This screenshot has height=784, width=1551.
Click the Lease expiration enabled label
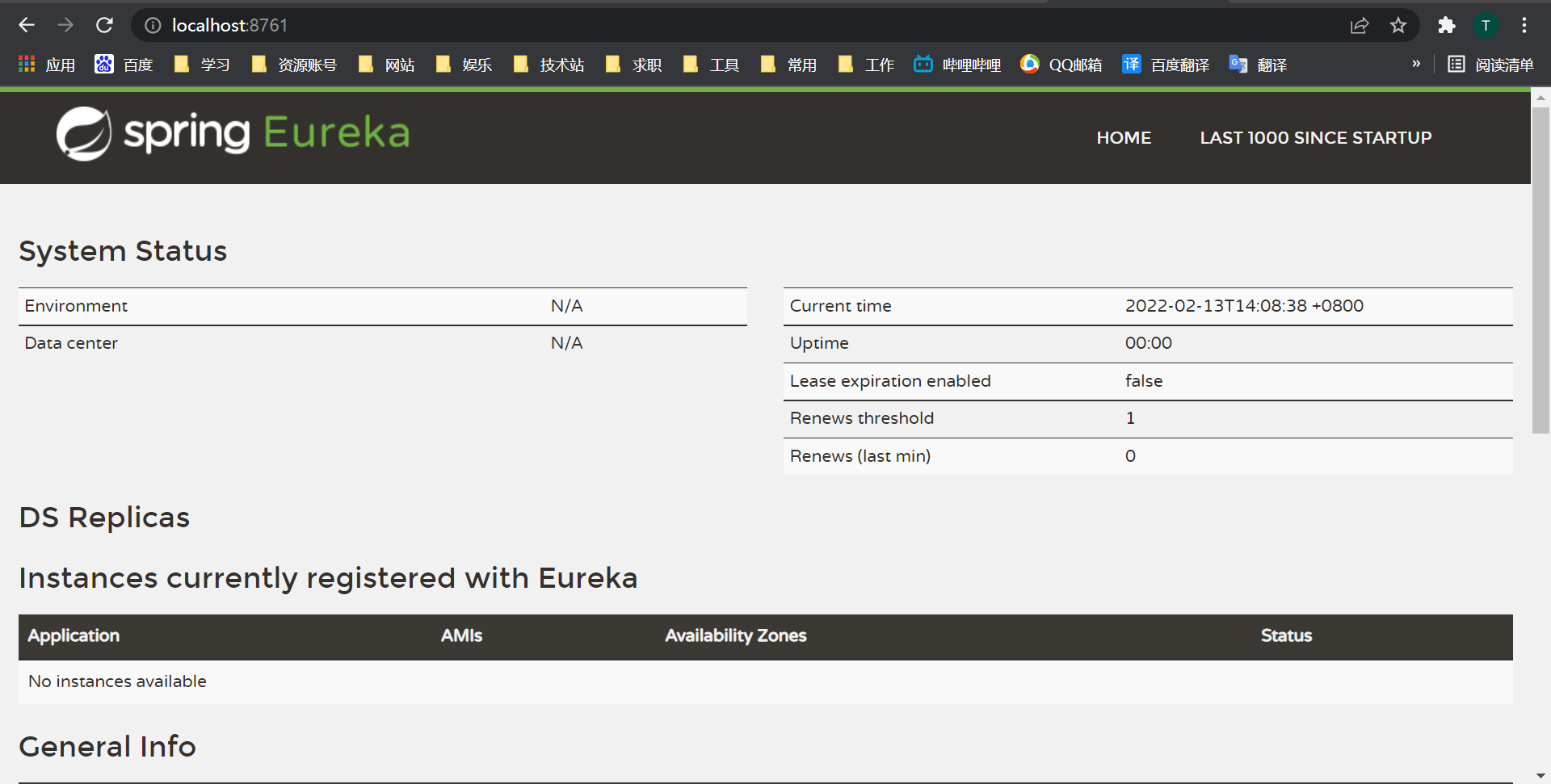(890, 381)
